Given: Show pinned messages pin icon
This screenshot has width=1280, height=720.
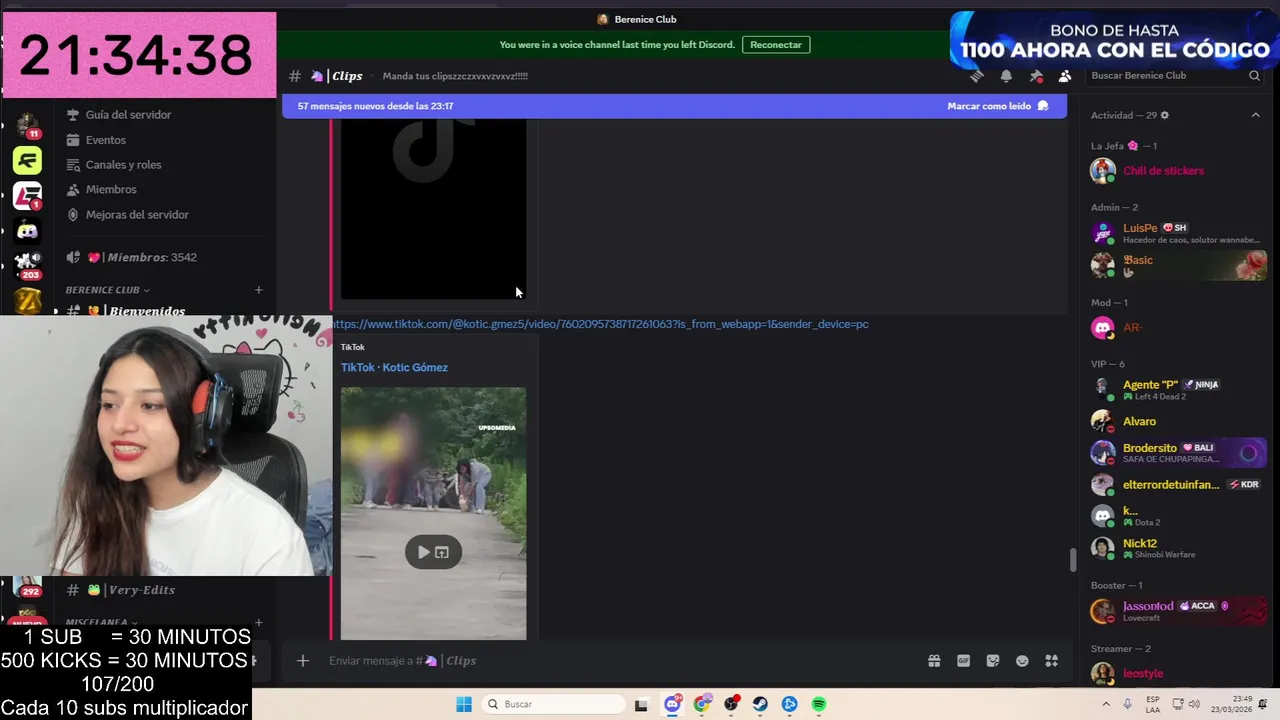Looking at the screenshot, I should 1036,76.
